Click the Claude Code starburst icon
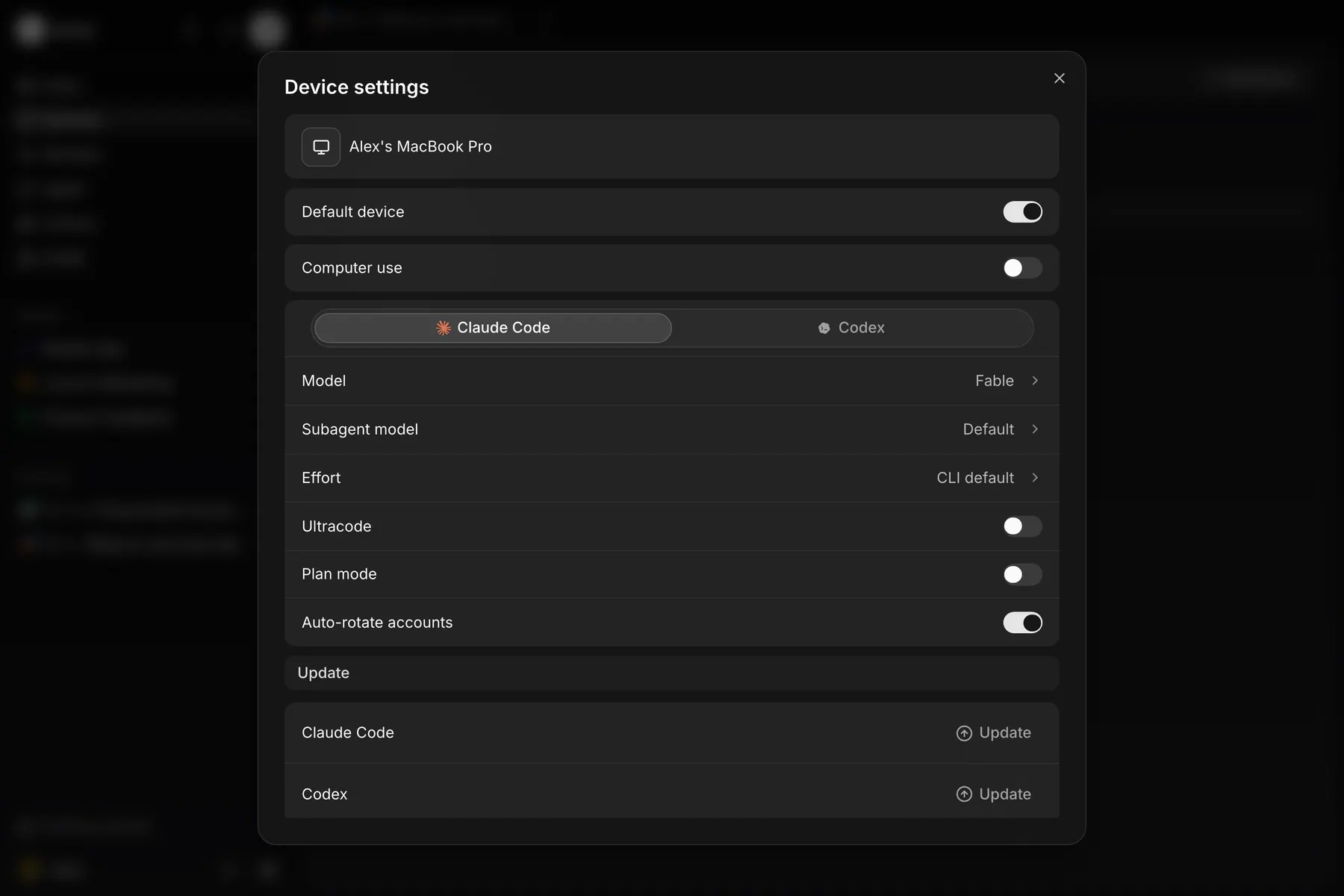This screenshot has height=896, width=1344. pyautogui.click(x=444, y=328)
